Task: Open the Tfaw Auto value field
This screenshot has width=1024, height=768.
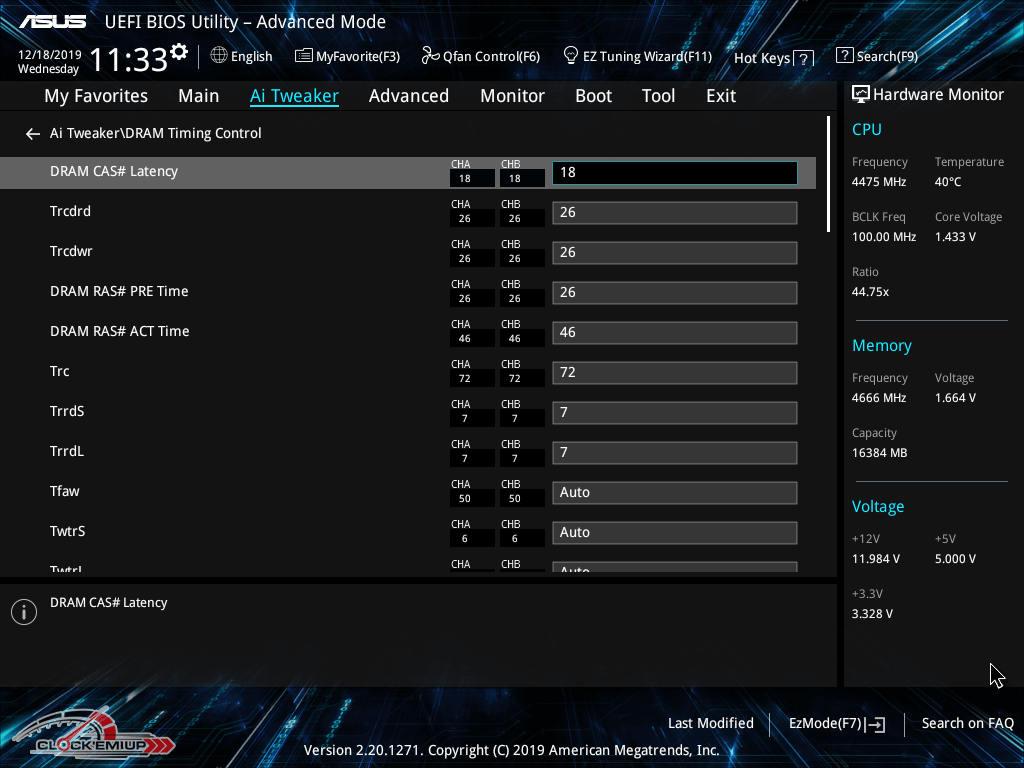Action: tap(674, 492)
